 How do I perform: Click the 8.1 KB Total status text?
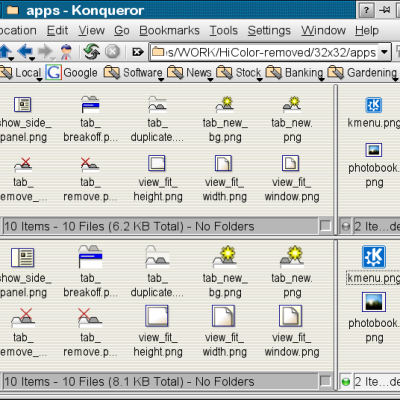(x=129, y=382)
